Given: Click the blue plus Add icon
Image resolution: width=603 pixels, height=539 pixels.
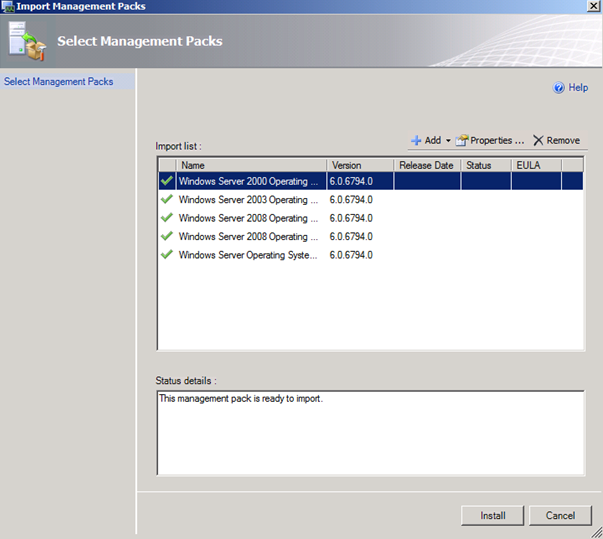Looking at the screenshot, I should pos(416,141).
